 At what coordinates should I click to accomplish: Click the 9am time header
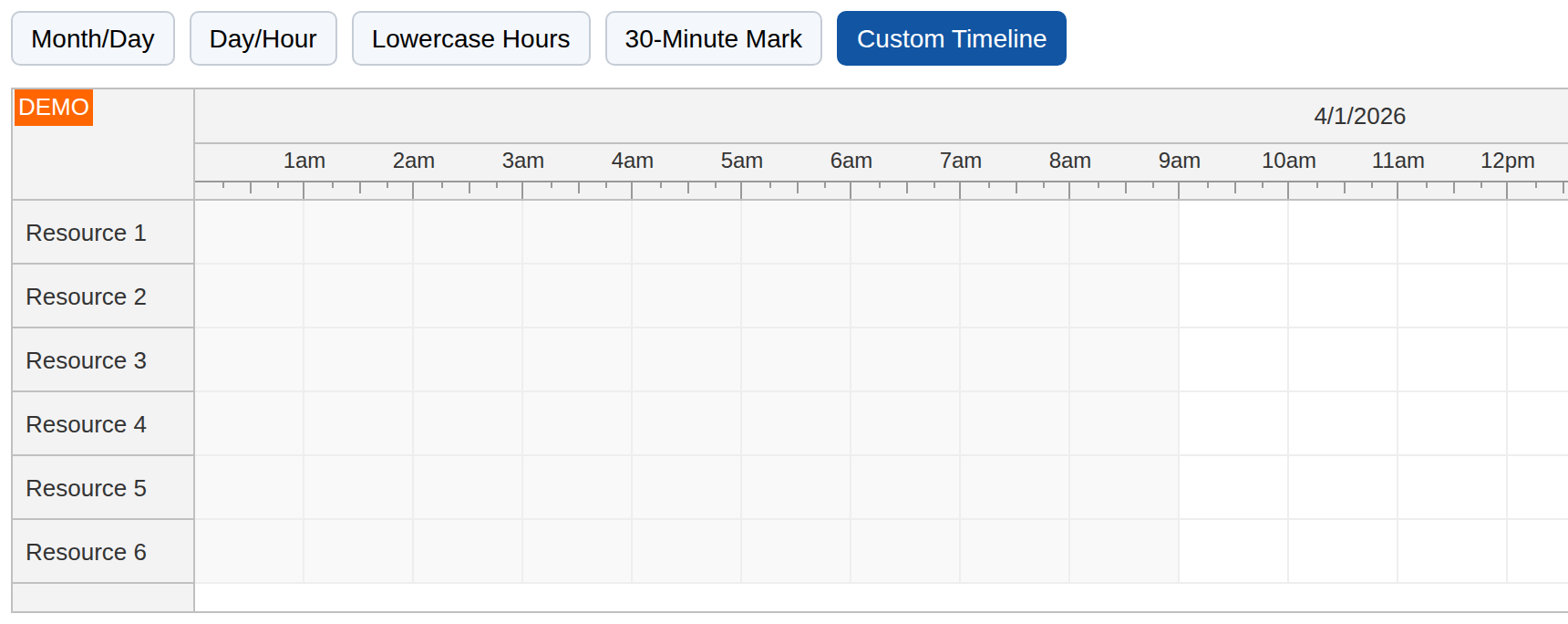[x=1179, y=161]
